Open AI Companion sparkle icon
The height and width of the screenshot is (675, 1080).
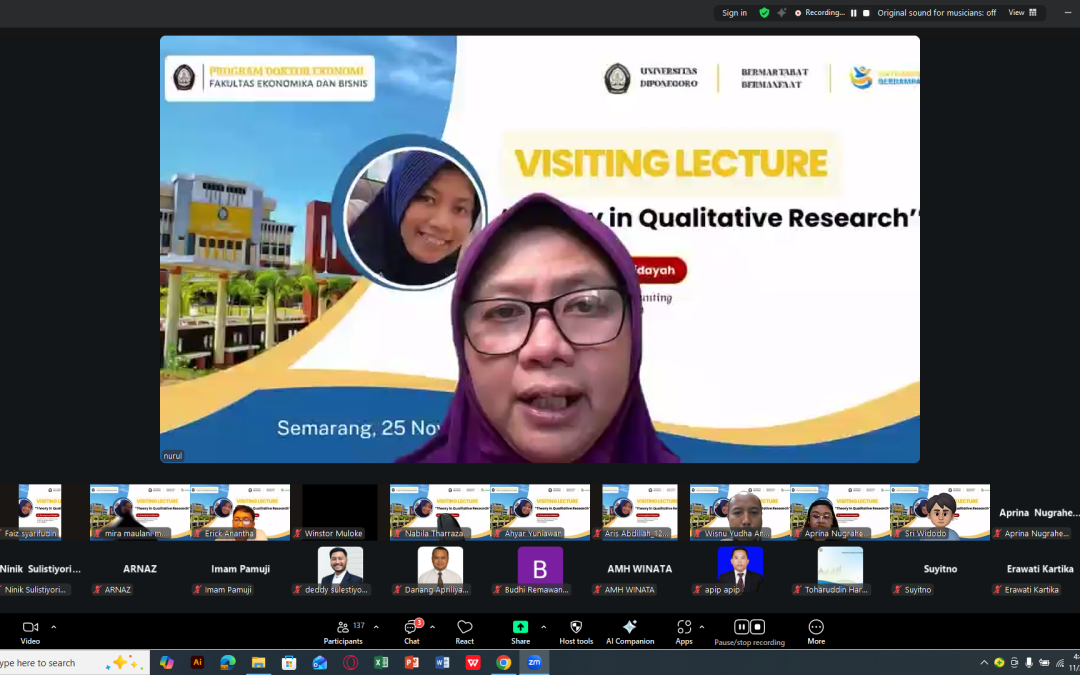pos(630,631)
